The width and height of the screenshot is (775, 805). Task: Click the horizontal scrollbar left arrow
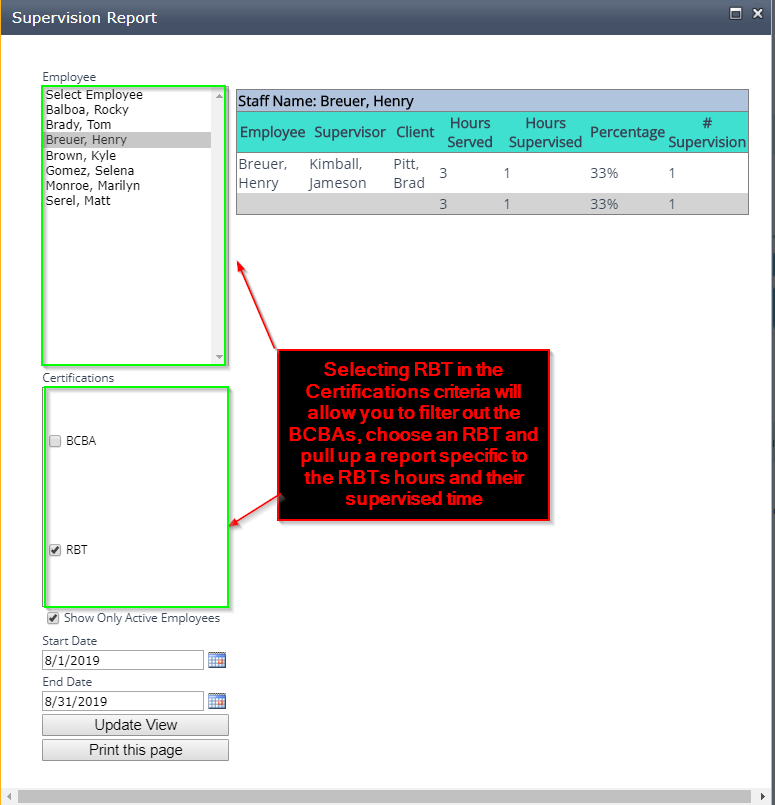9,796
